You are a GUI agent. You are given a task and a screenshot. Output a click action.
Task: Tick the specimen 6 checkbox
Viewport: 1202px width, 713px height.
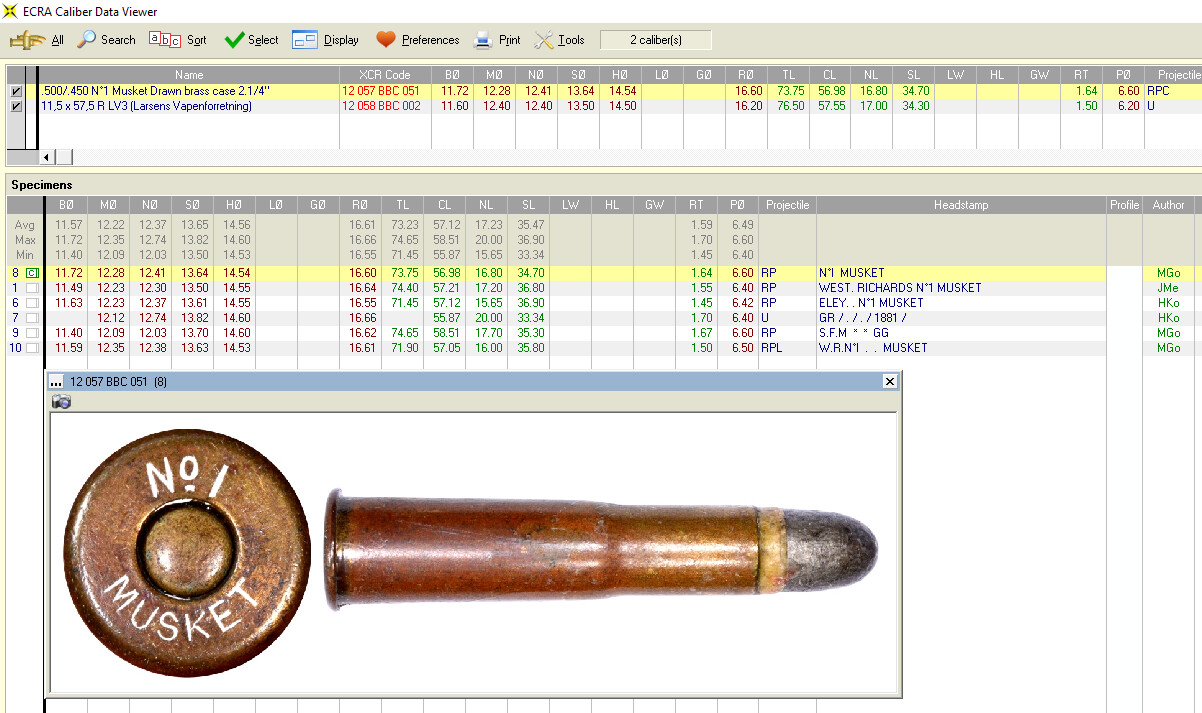pyautogui.click(x=32, y=303)
